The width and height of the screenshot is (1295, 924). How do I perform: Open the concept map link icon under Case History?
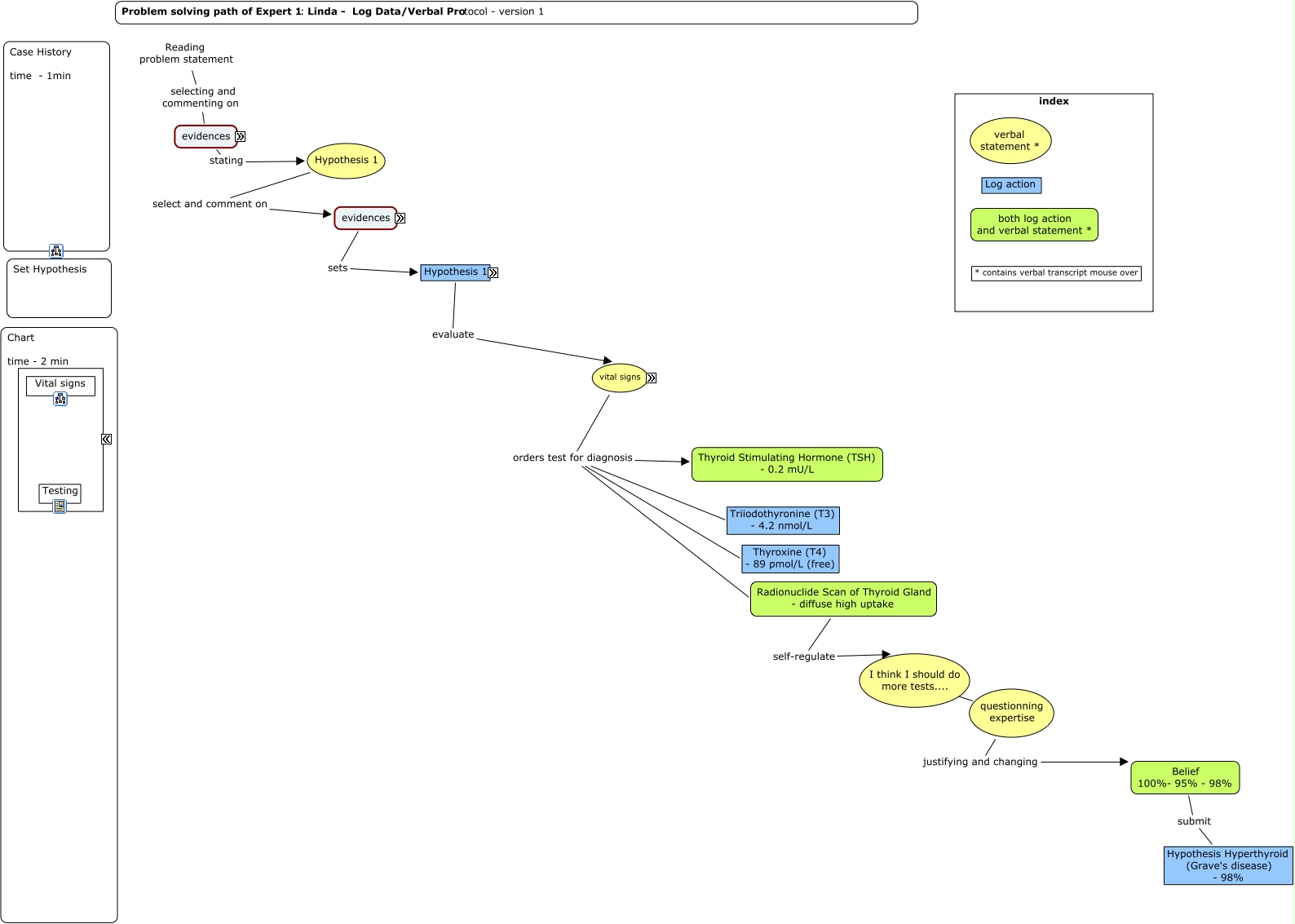56,251
